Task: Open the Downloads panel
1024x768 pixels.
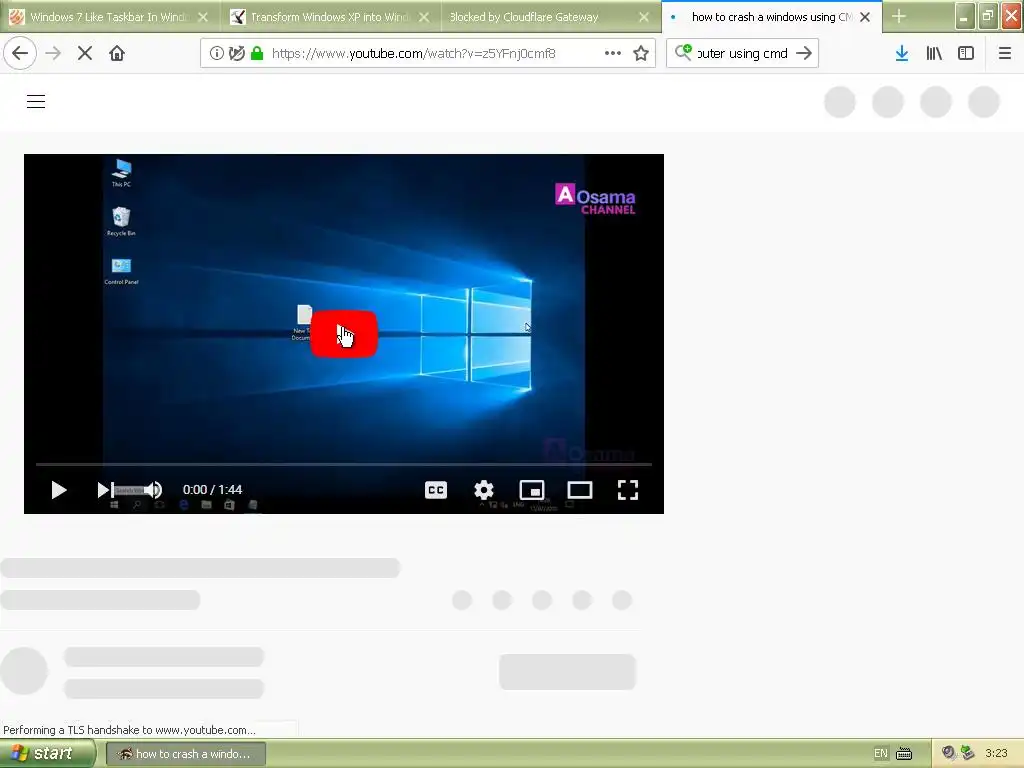Action: click(902, 53)
